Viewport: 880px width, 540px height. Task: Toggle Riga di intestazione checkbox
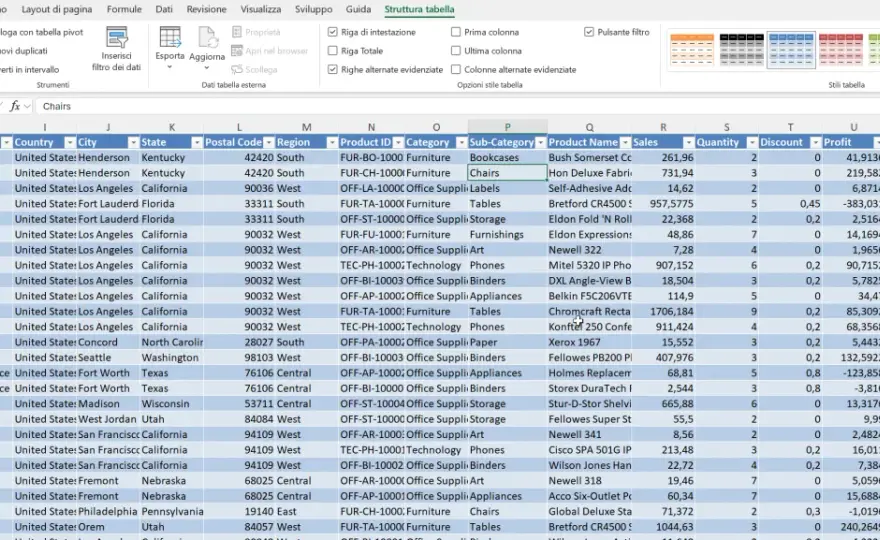pyautogui.click(x=333, y=32)
